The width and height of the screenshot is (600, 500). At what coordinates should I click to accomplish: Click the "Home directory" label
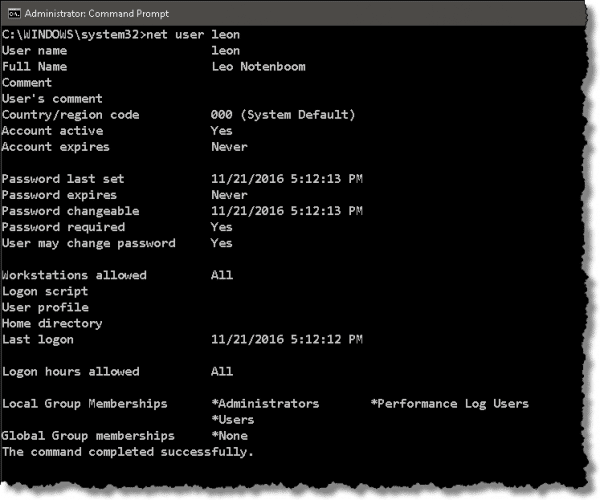coord(52,323)
